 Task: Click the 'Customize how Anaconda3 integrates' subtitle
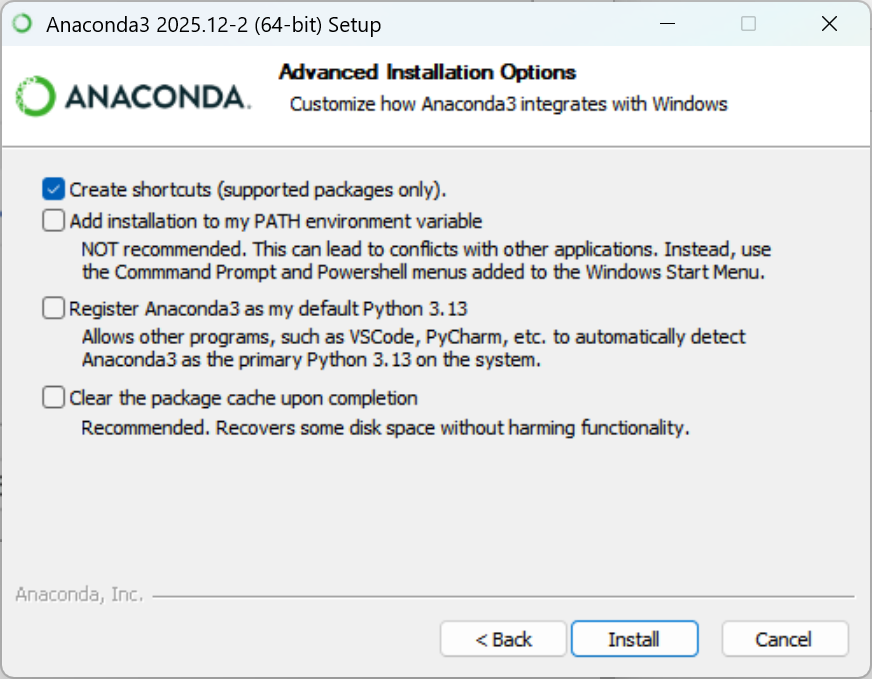[508, 104]
